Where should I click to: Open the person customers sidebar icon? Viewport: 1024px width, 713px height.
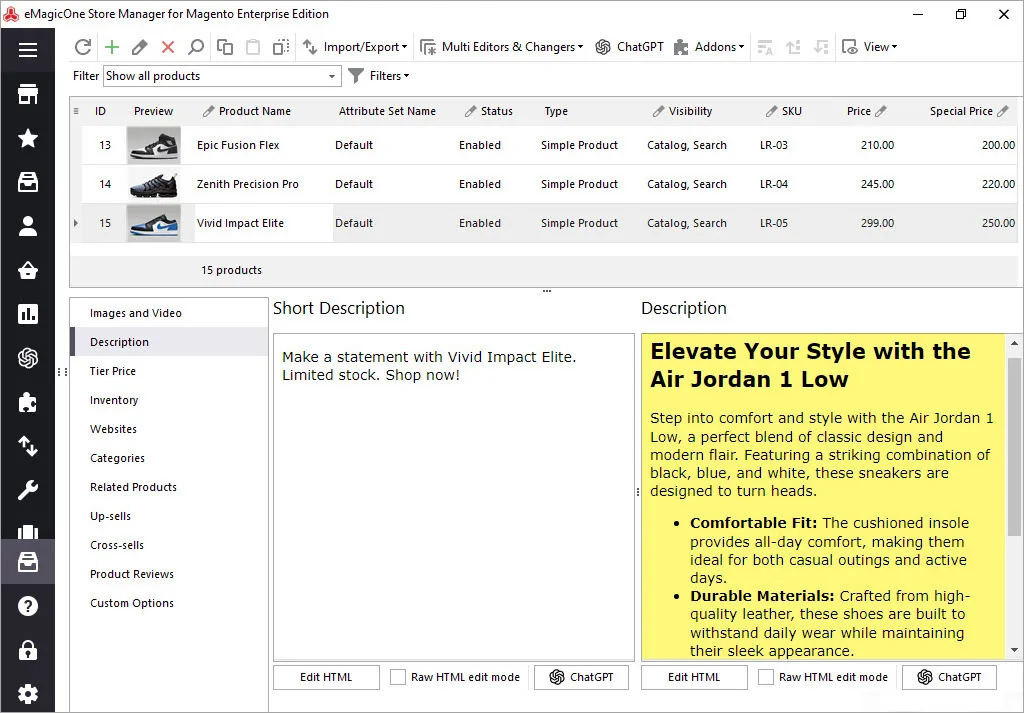click(27, 226)
